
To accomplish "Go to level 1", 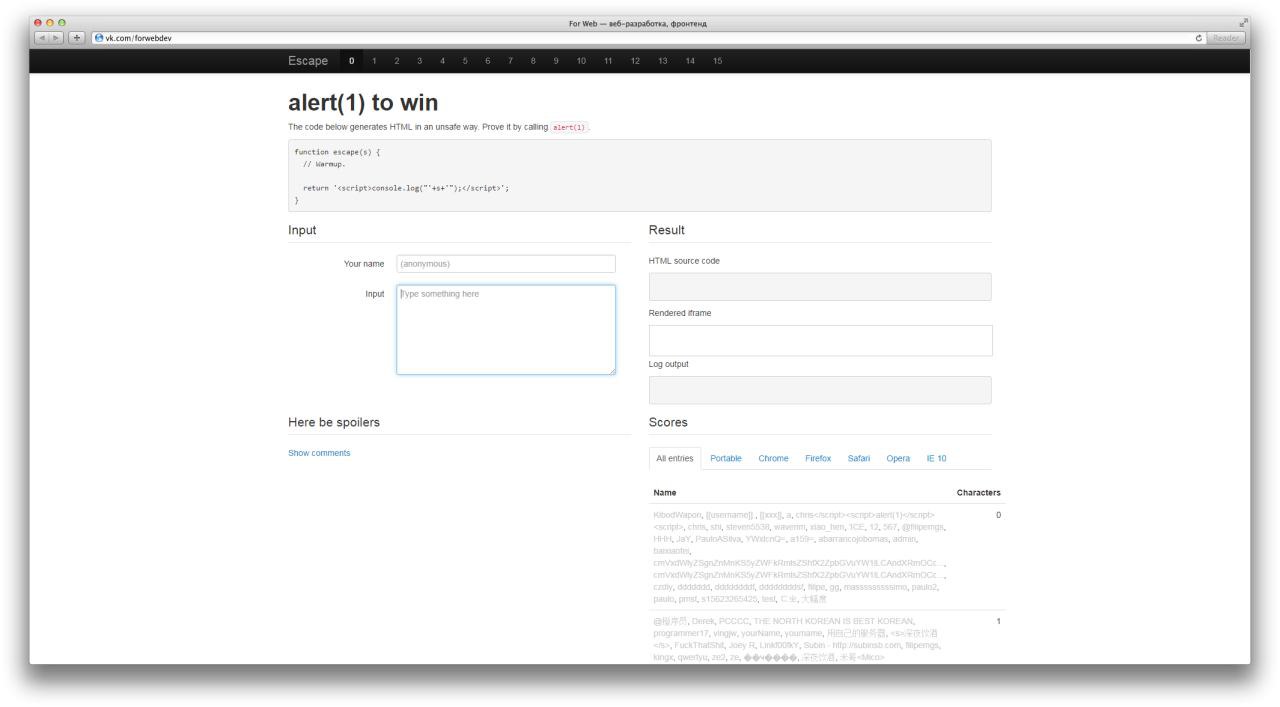I will (374, 61).
